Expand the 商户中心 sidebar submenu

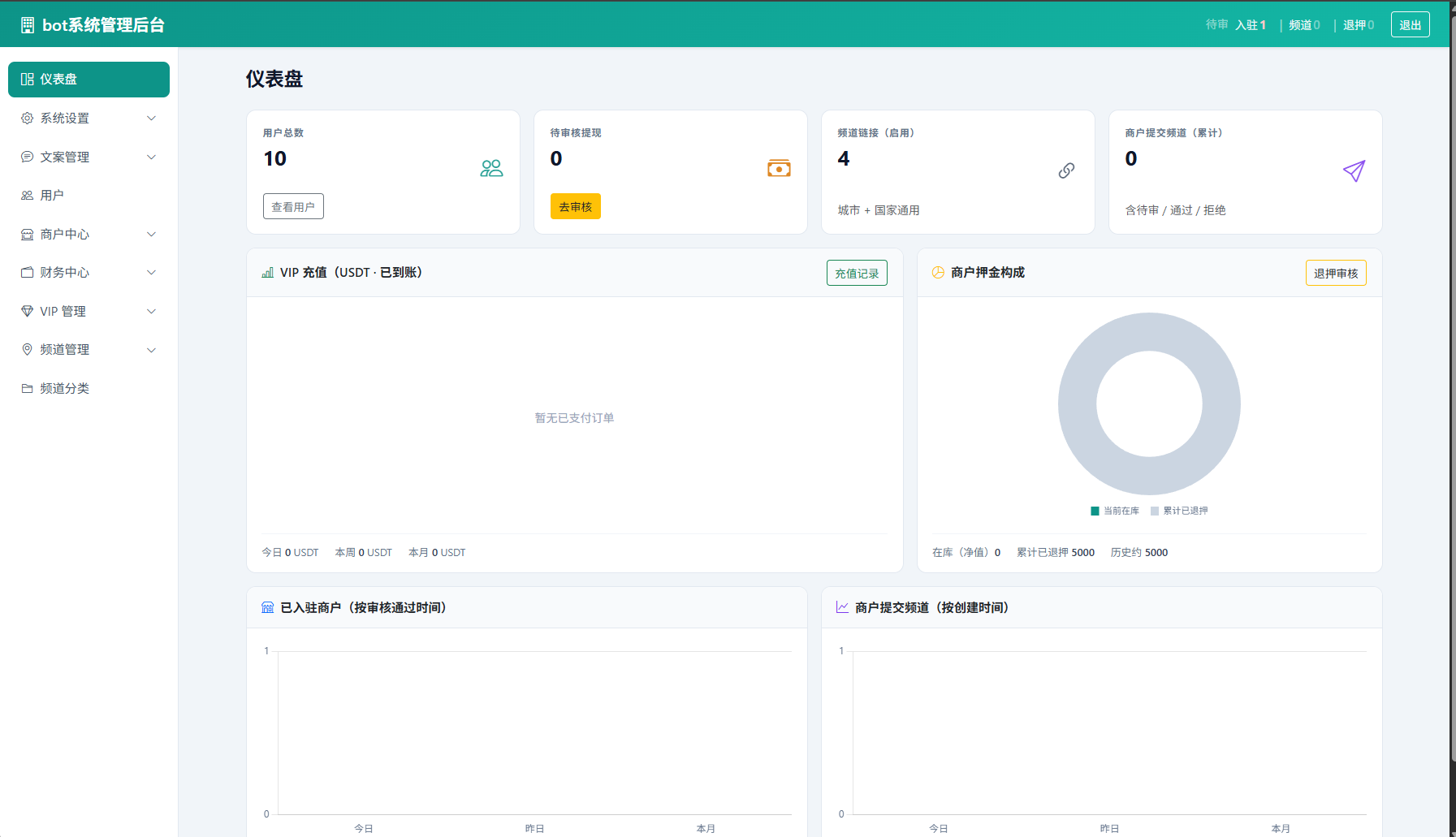point(89,235)
